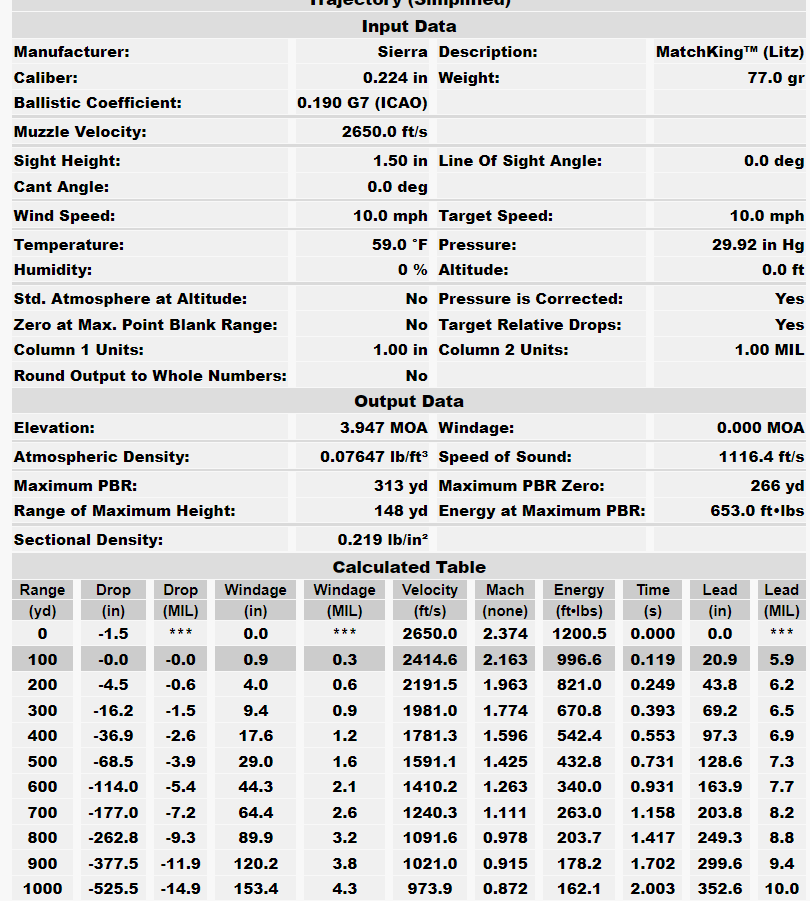Select the sectional density "0.219 lb/in²"

click(383, 540)
